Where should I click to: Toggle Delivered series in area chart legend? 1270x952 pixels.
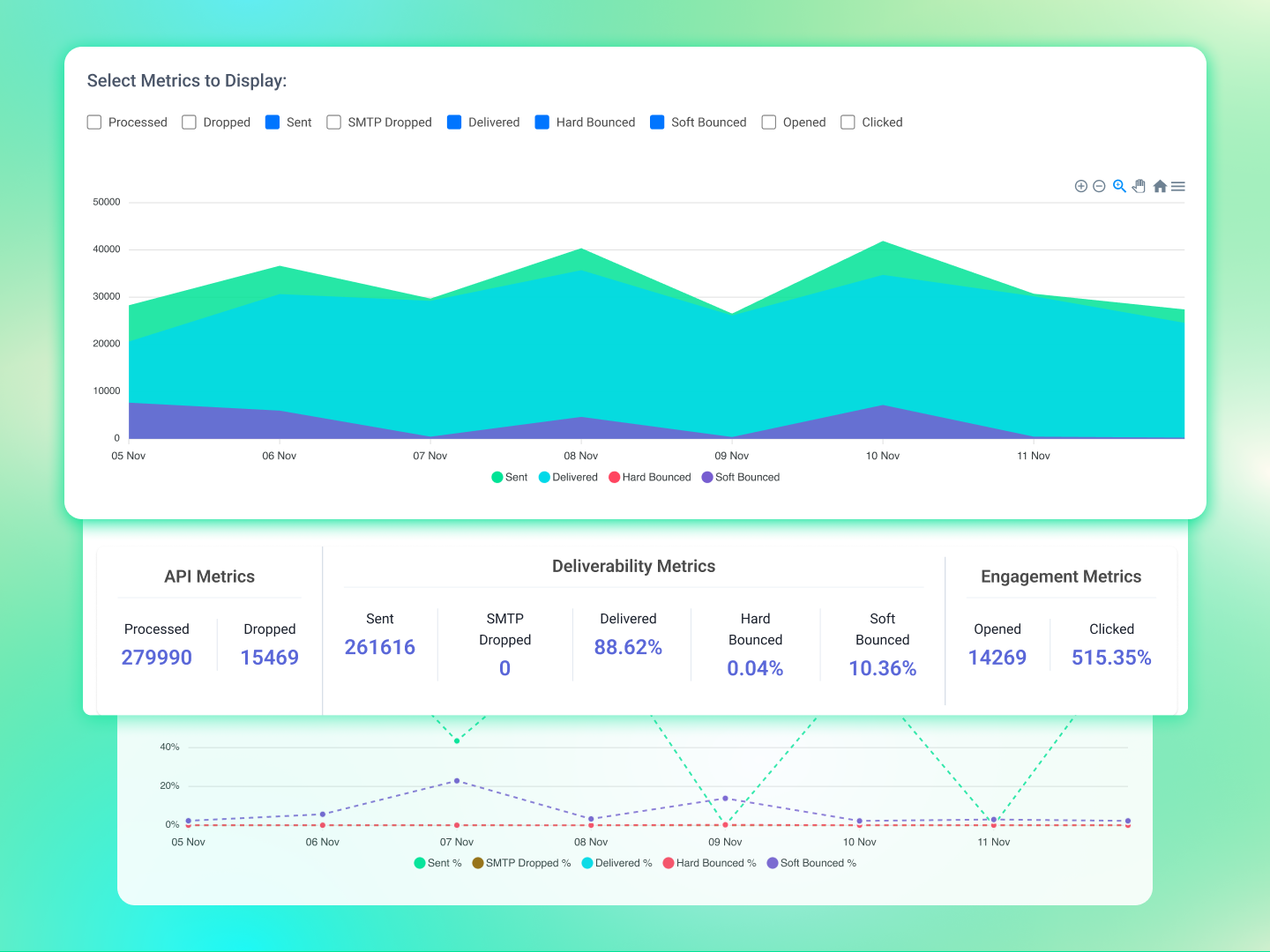click(568, 477)
